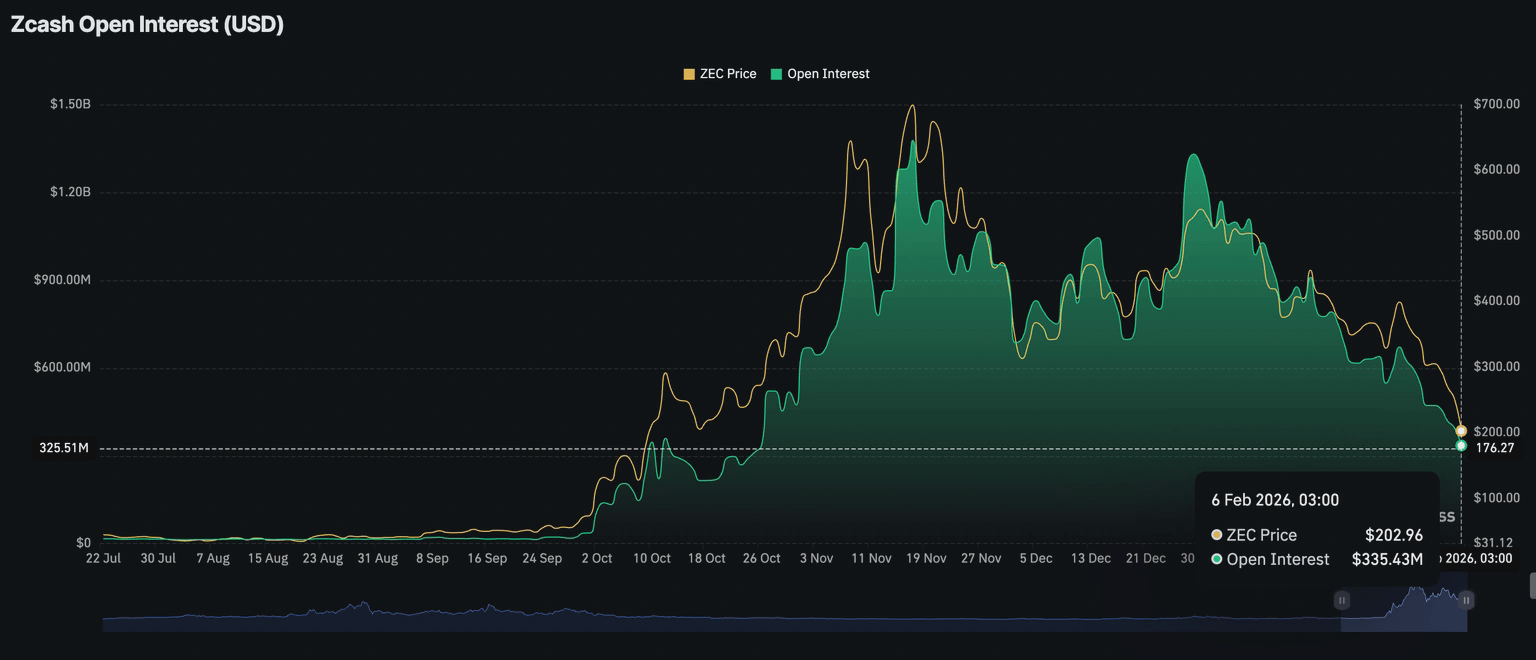Click the unselected area of the range navigator
1536x660 pixels.
click(700, 618)
